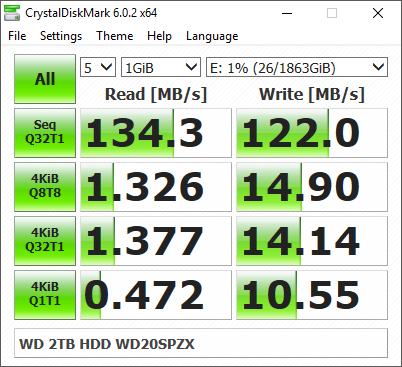
Task: Click the Read [MB/s] column header
Action: pyautogui.click(x=156, y=94)
